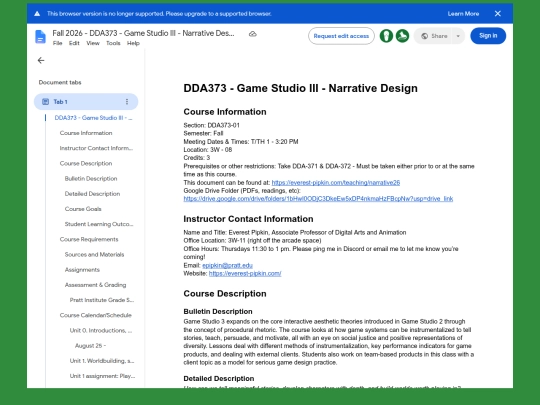The height and width of the screenshot is (405, 540).
Task: Click the Detailed Description document heading
Action: pos(219,378)
